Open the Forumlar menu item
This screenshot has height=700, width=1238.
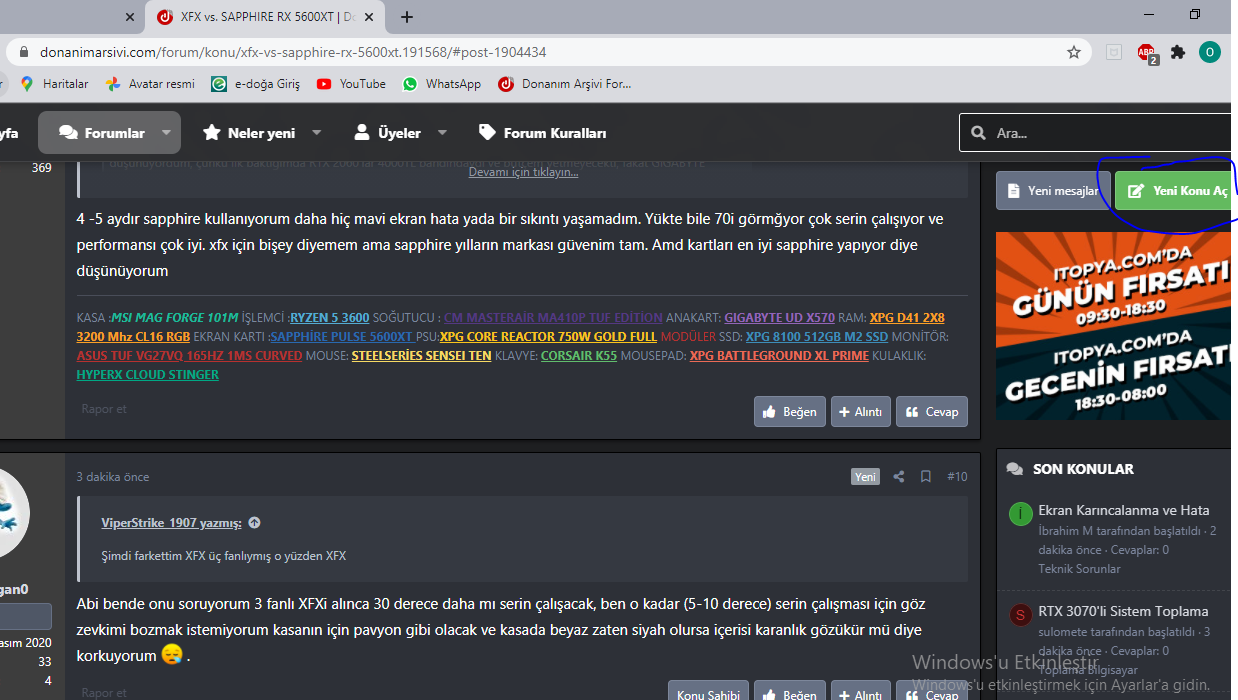pyautogui.click(x=102, y=132)
